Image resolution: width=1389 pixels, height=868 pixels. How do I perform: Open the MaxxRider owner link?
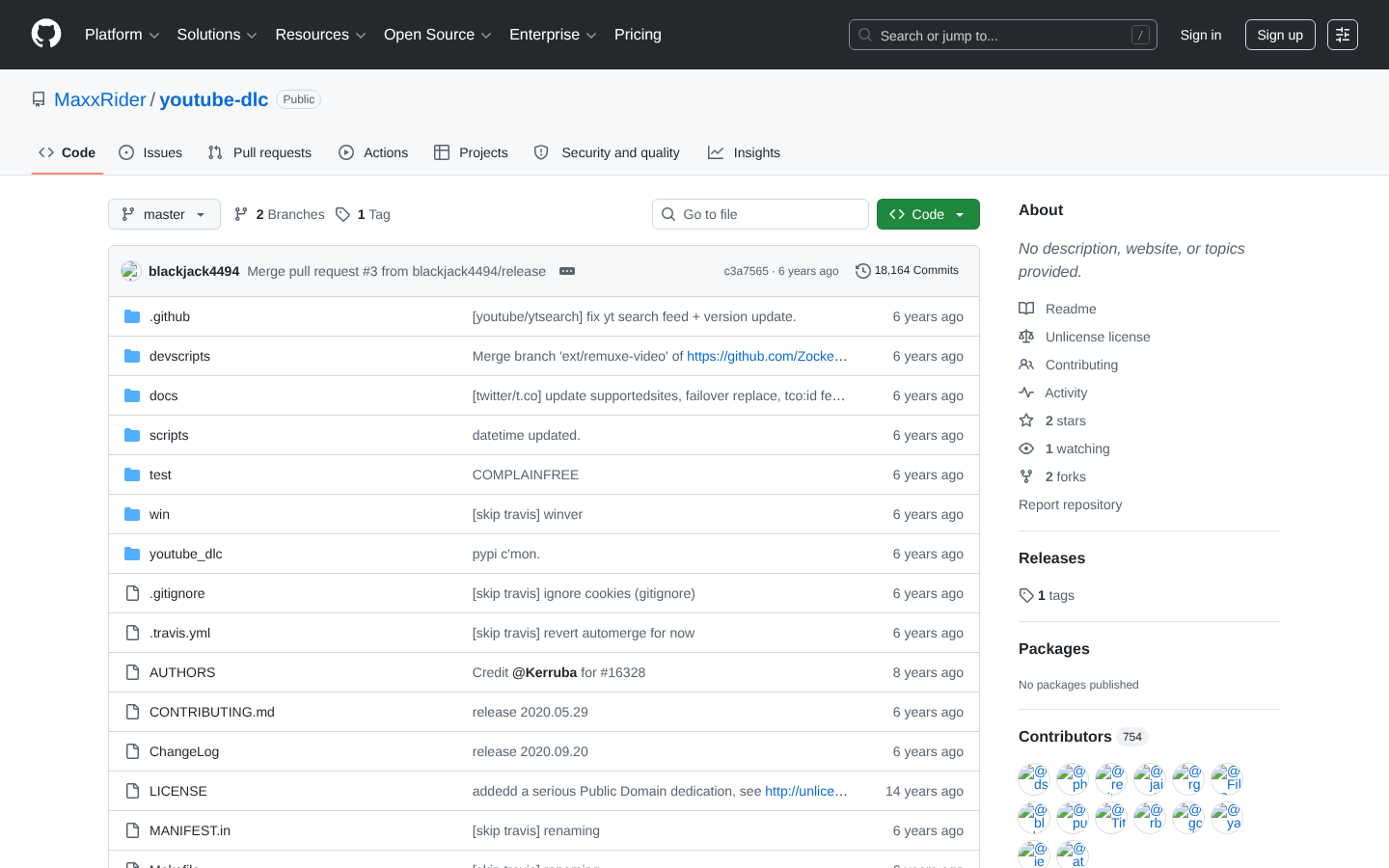100,99
